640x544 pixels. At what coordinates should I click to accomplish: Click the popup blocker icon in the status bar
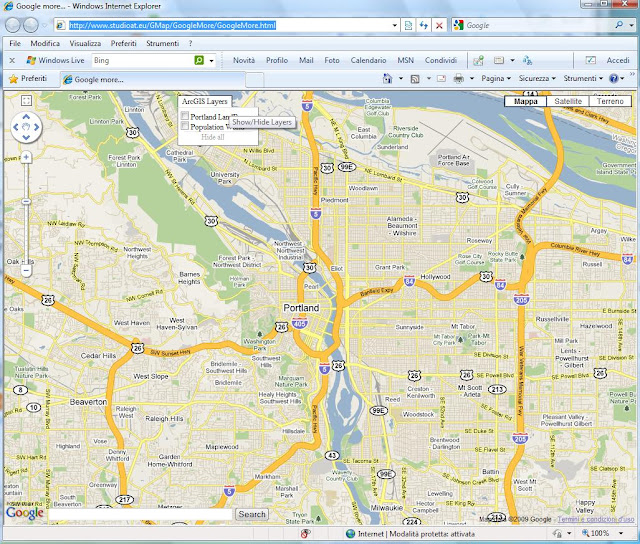pyautogui.click(x=305, y=533)
